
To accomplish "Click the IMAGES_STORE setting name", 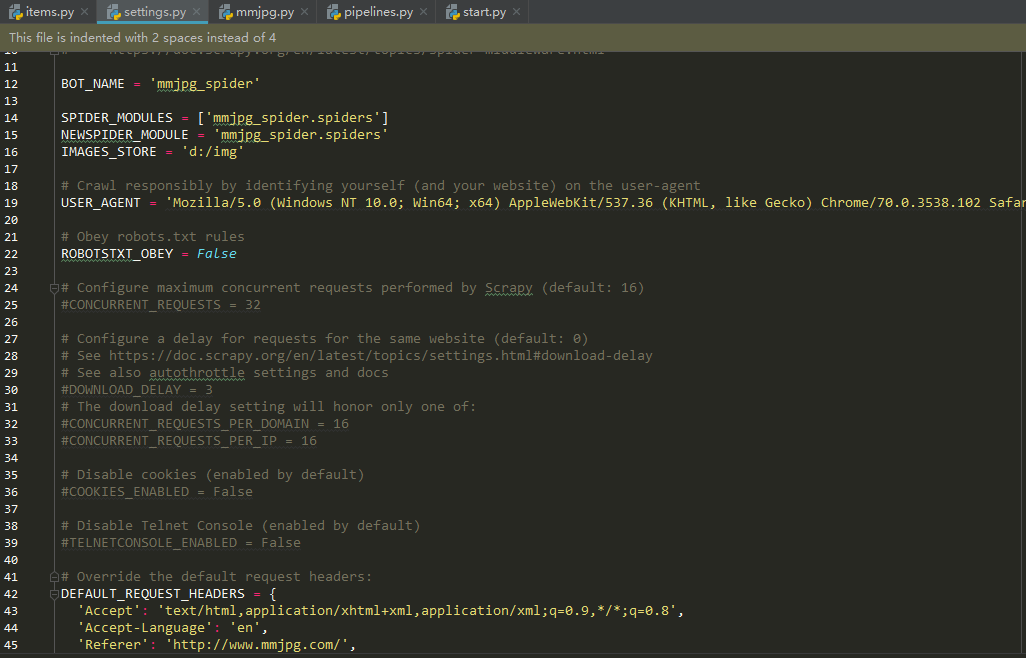I will [109, 152].
